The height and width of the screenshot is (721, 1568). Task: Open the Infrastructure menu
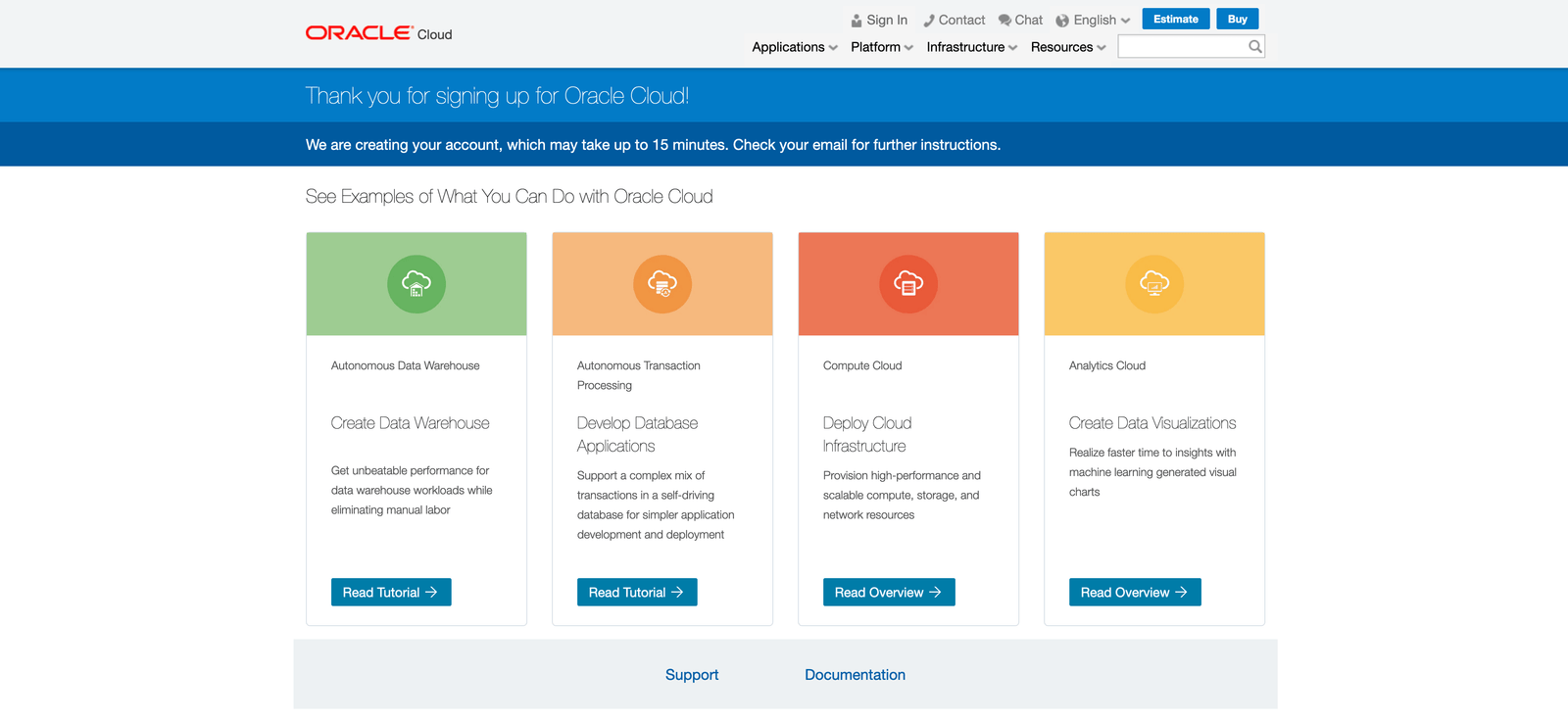click(x=971, y=47)
